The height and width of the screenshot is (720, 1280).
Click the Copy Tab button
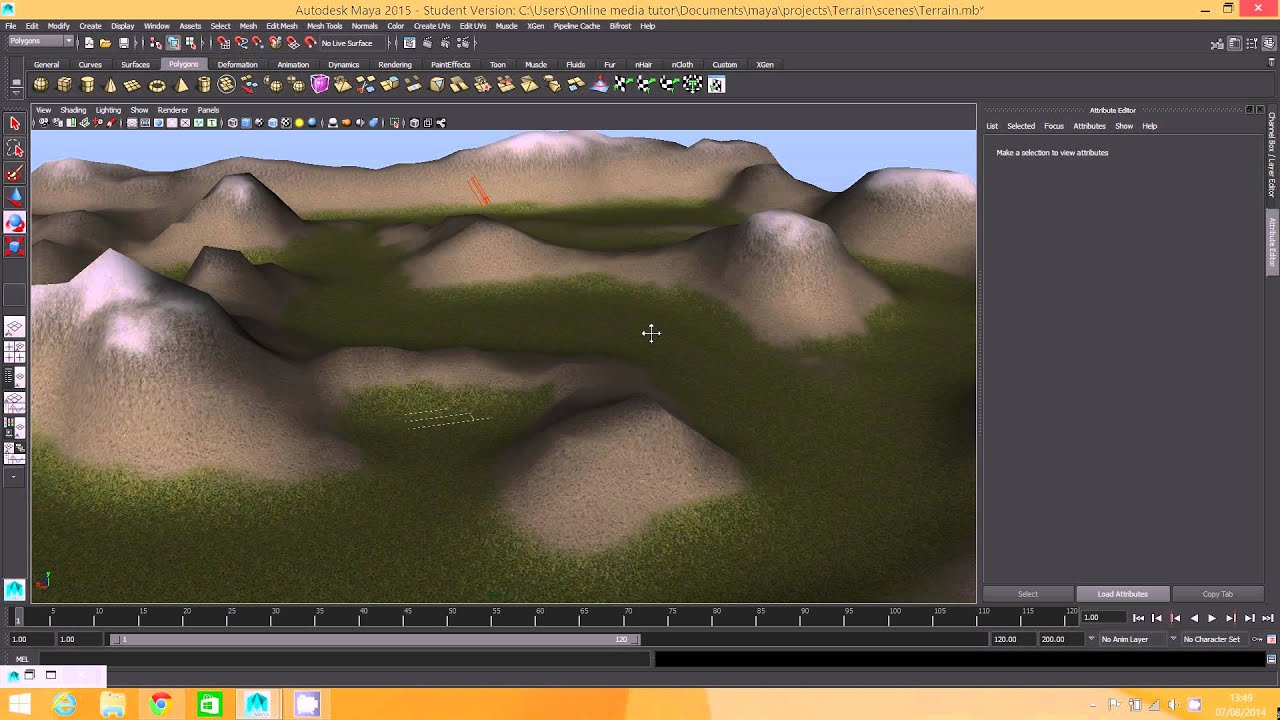pyautogui.click(x=1217, y=594)
